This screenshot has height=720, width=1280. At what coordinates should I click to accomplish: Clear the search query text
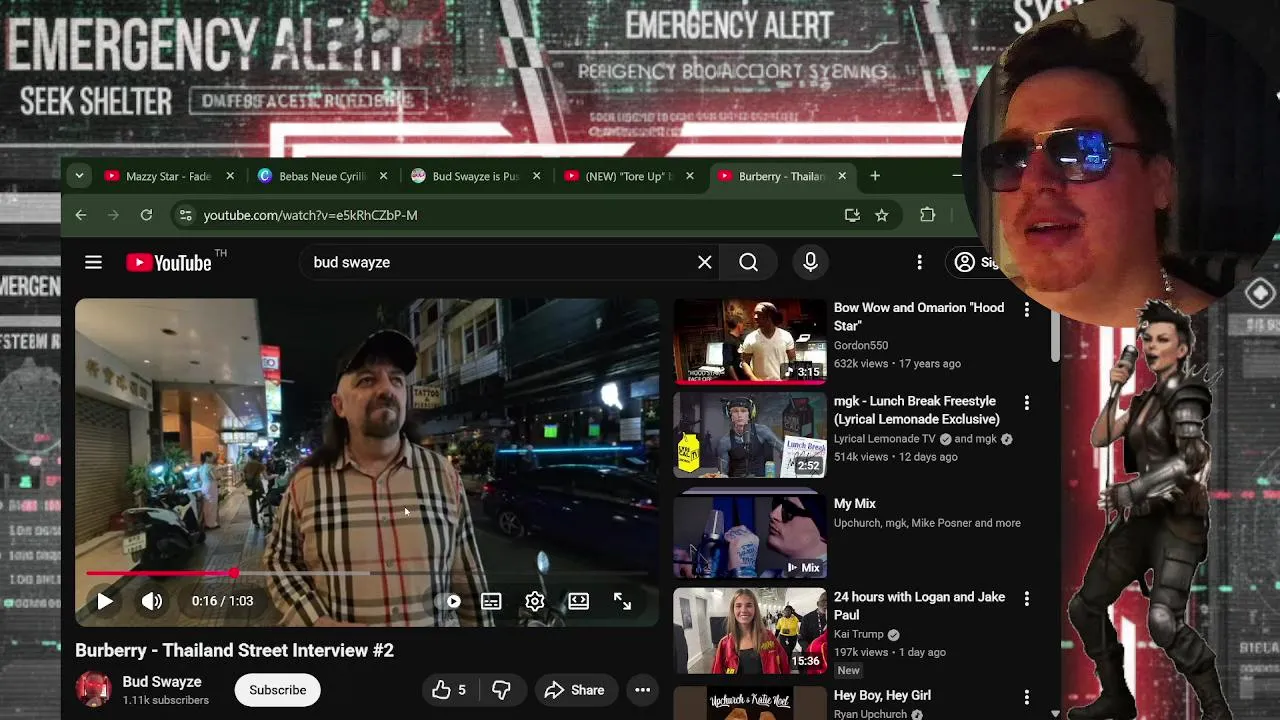705,262
